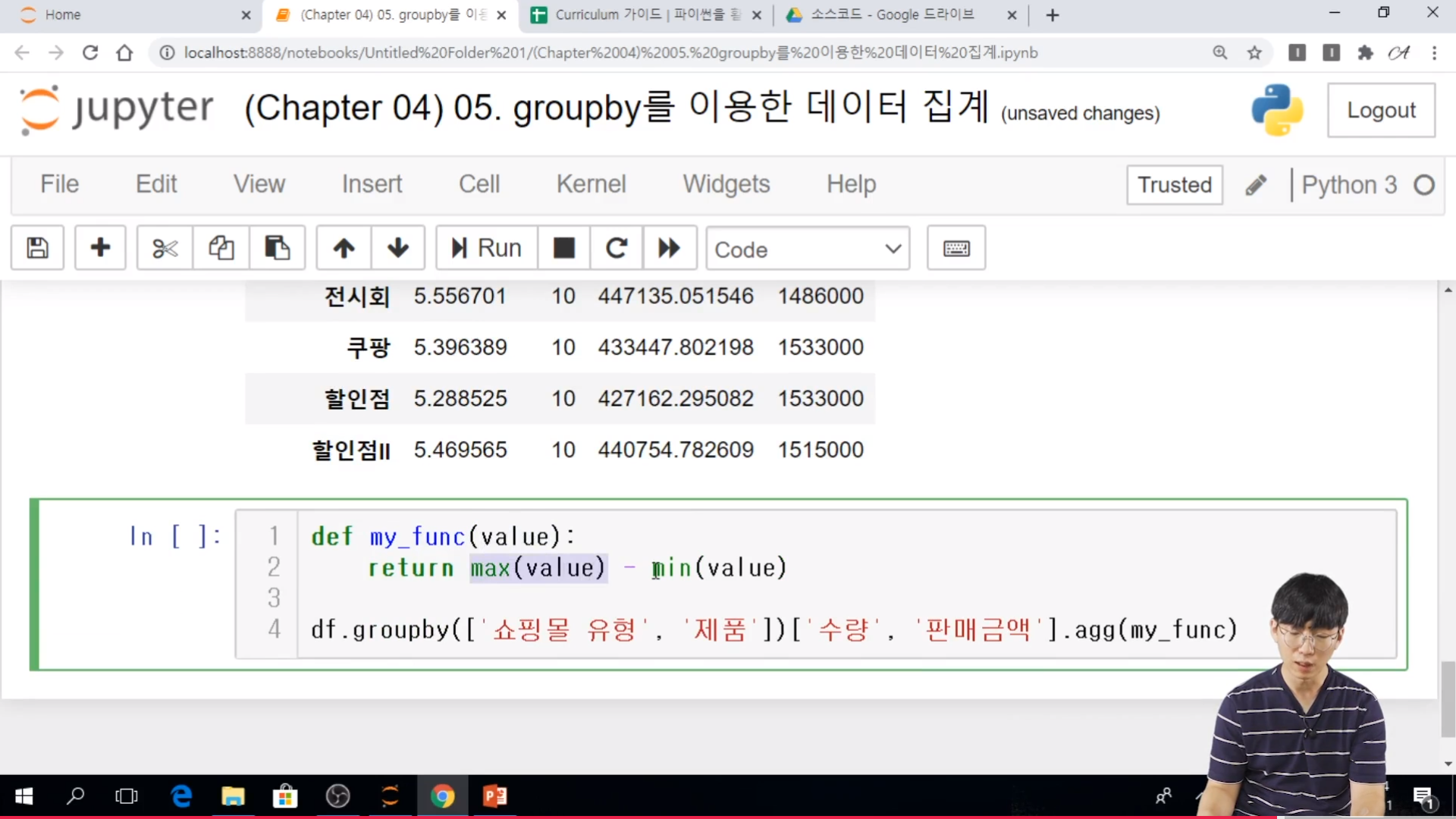Open the command palette keyboard icon
Viewport: 1456px width, 819px height.
coord(955,248)
